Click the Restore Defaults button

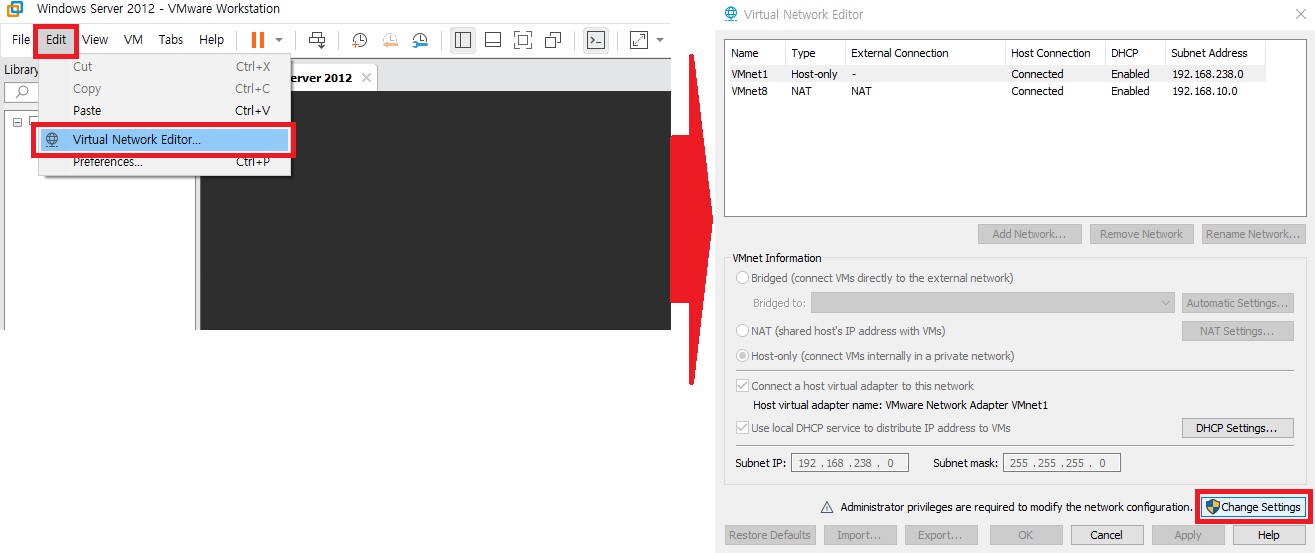[770, 535]
